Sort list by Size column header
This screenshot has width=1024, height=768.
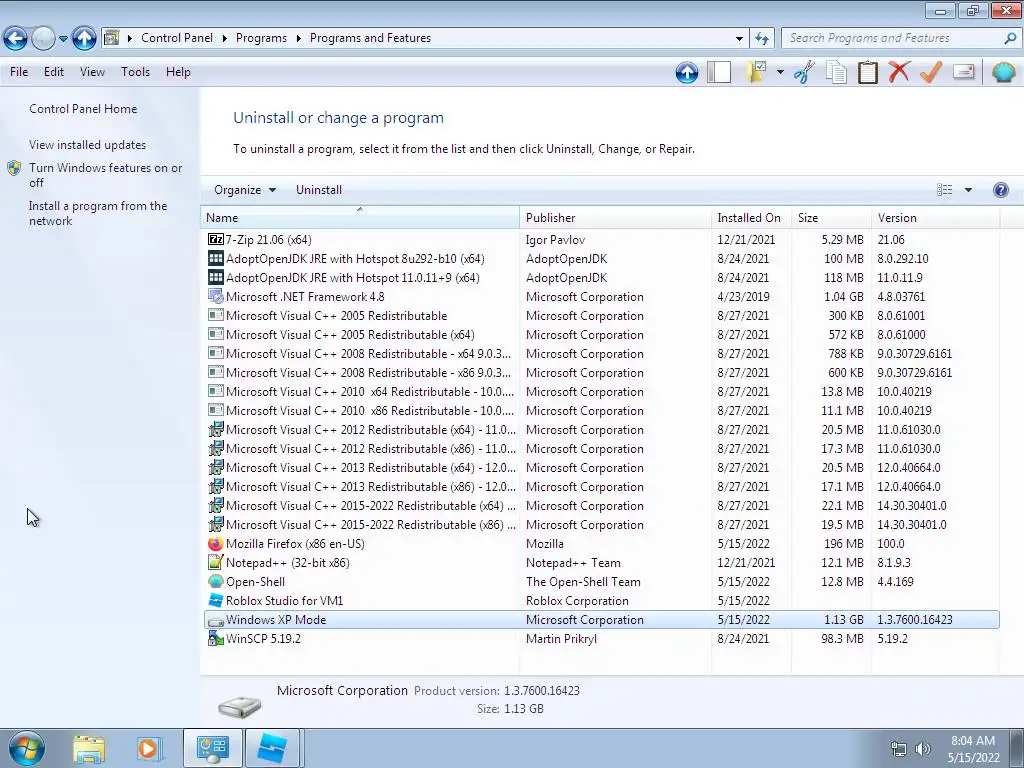(x=831, y=218)
